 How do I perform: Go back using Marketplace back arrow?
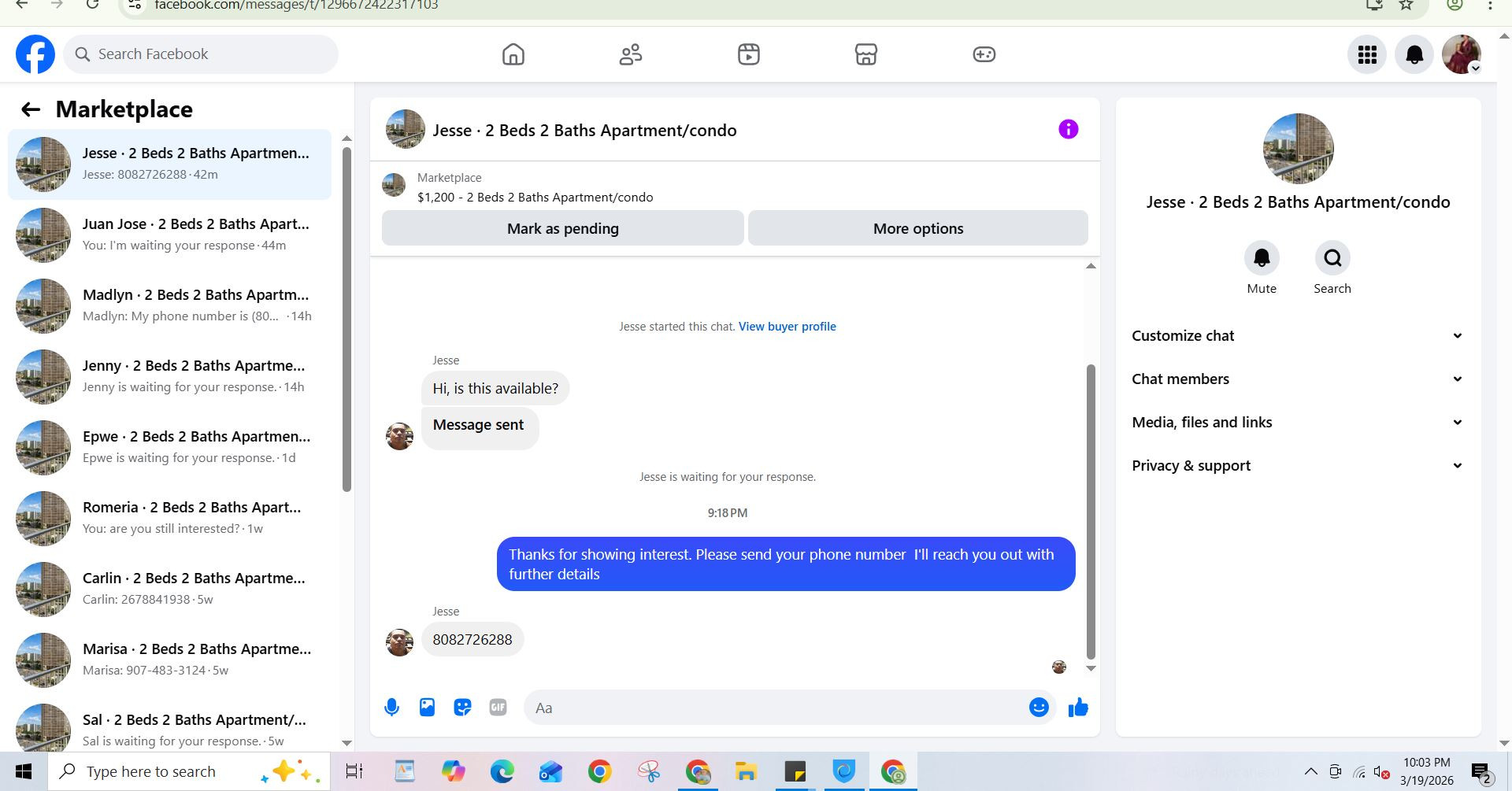tap(31, 109)
